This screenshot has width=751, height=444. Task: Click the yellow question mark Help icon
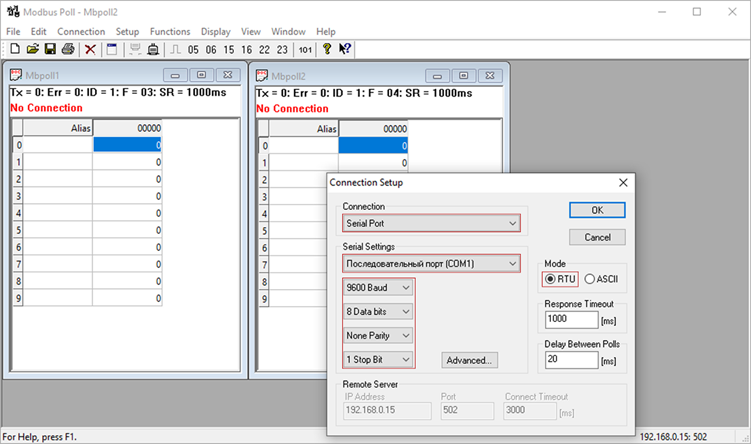click(327, 49)
